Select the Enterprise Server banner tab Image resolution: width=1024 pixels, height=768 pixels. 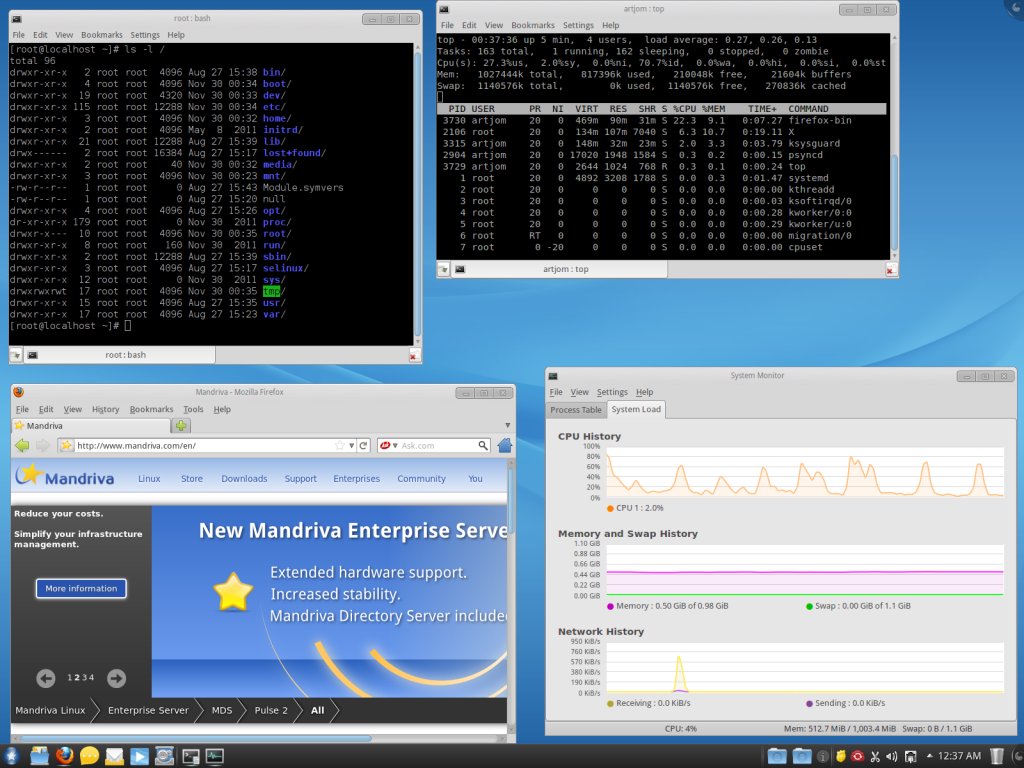pos(148,710)
